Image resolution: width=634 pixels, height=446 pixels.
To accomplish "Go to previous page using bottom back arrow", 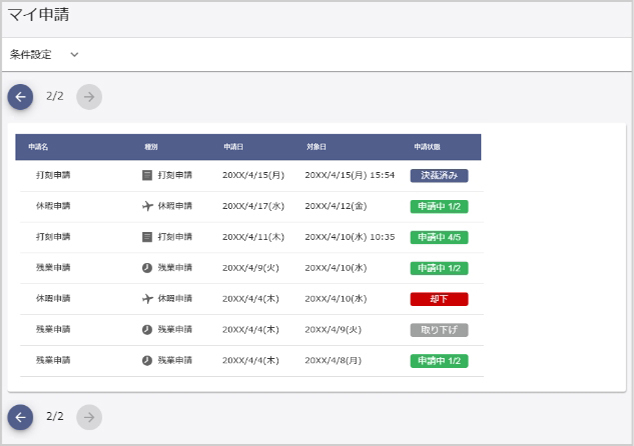I will pos(20,417).
